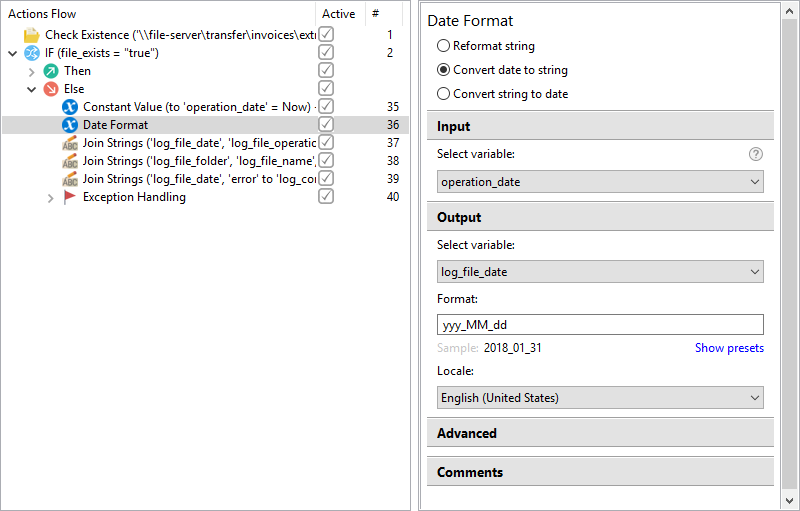Click the IF condition branch icon

coord(32,53)
